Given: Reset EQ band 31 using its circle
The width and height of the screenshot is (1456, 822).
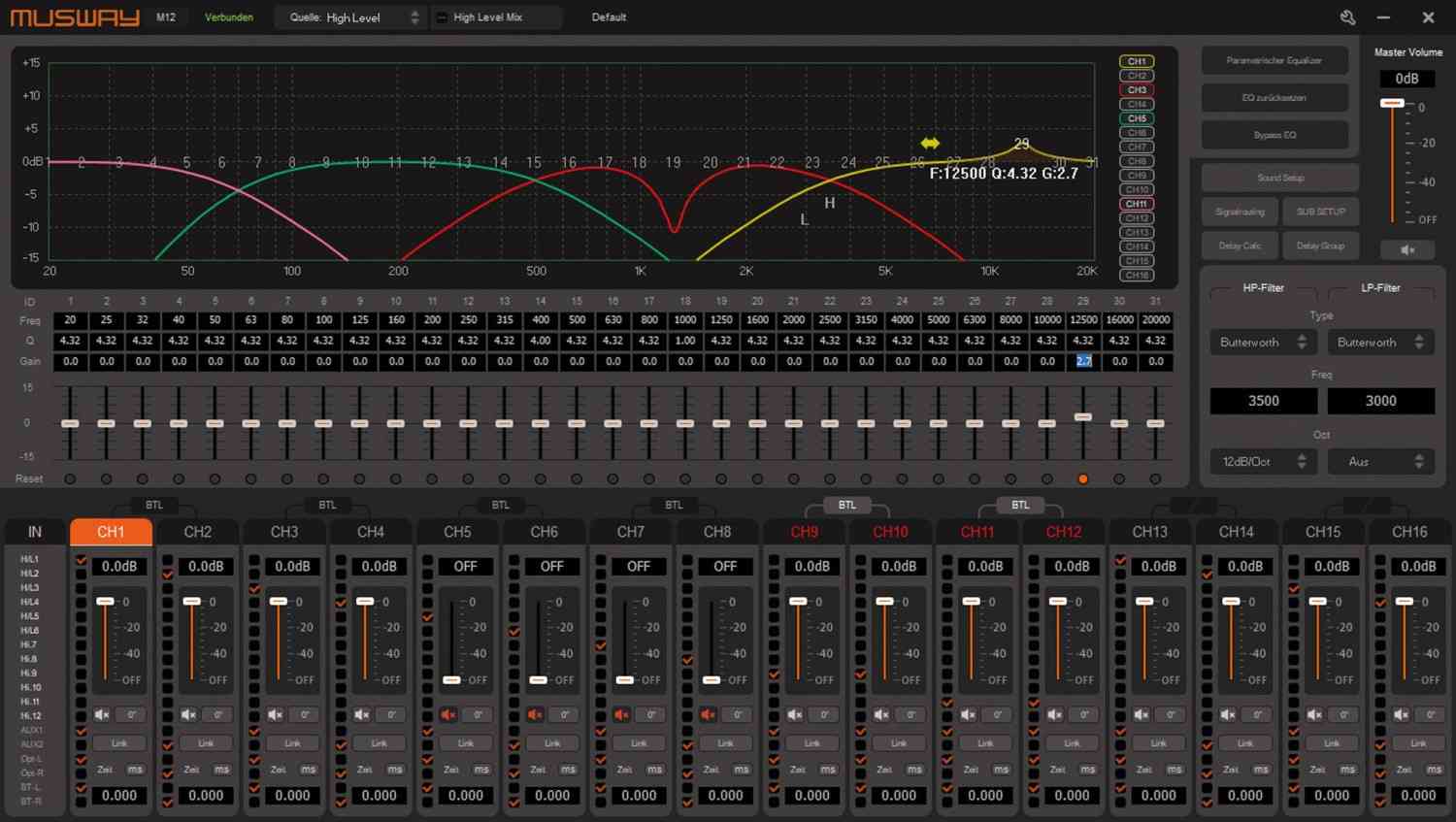Looking at the screenshot, I should pyautogui.click(x=1155, y=479).
